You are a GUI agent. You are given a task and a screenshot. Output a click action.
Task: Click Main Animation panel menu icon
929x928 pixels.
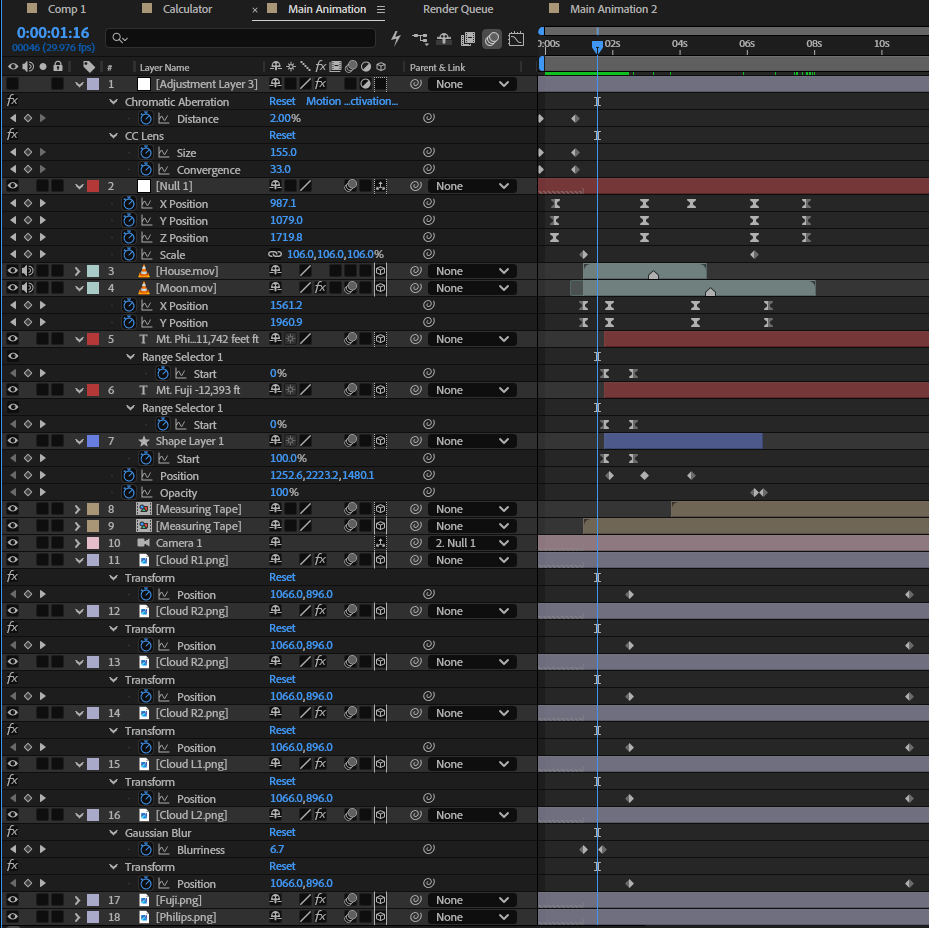point(381,9)
